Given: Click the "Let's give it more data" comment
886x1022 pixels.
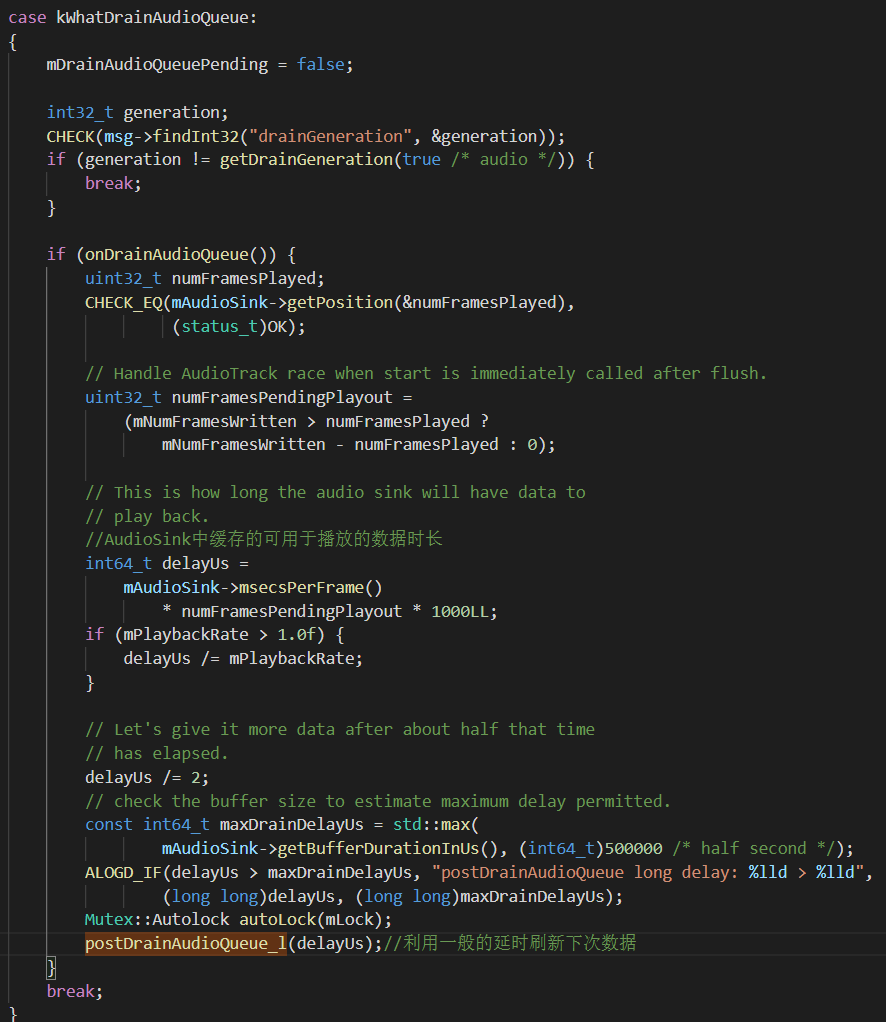Looking at the screenshot, I should (x=340, y=729).
